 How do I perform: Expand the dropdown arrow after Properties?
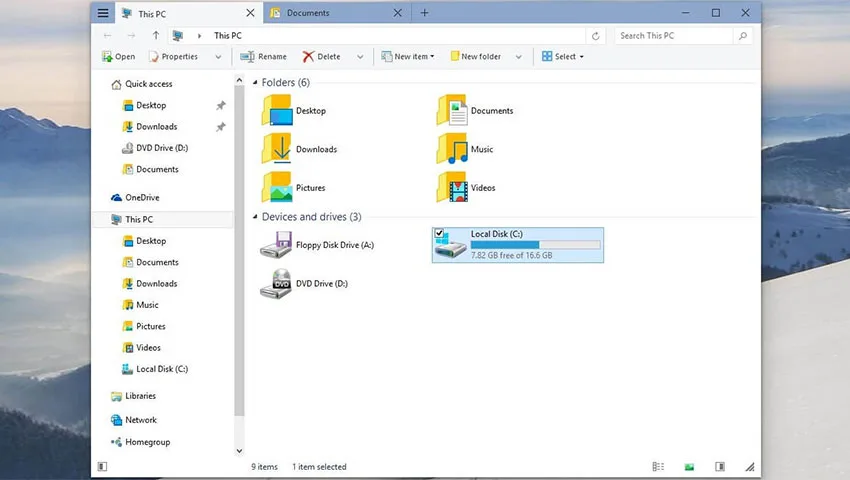click(x=218, y=57)
